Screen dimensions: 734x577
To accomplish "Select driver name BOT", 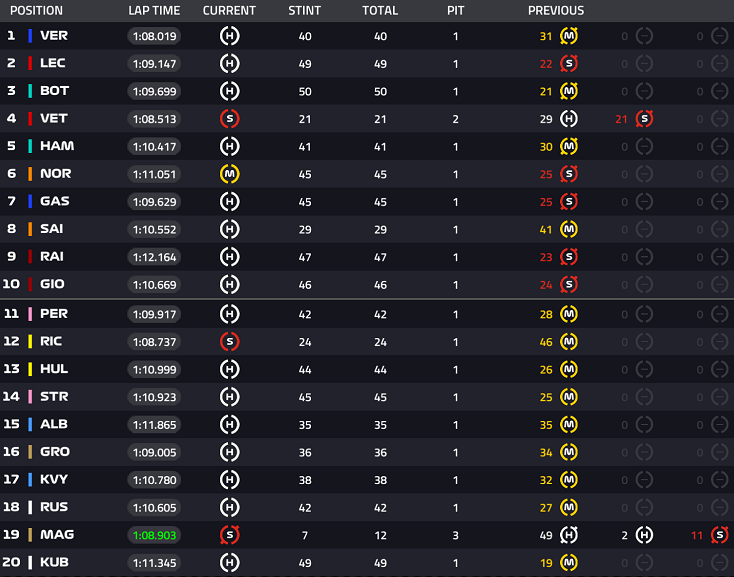I will (54, 91).
